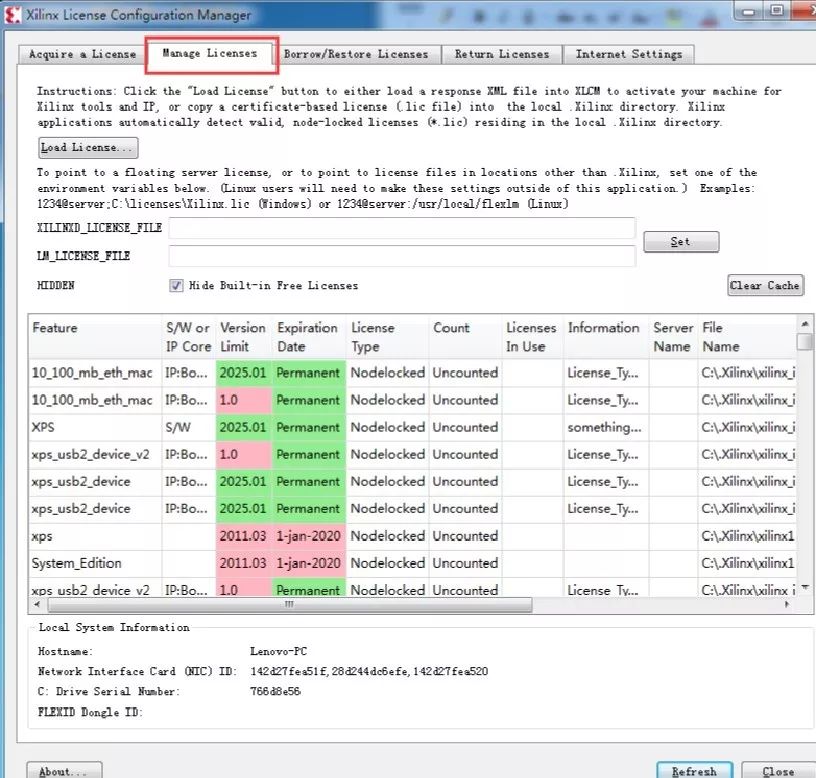Click the table's scroll down arrow
Image resolution: width=816 pixels, height=778 pixels.
(805, 588)
